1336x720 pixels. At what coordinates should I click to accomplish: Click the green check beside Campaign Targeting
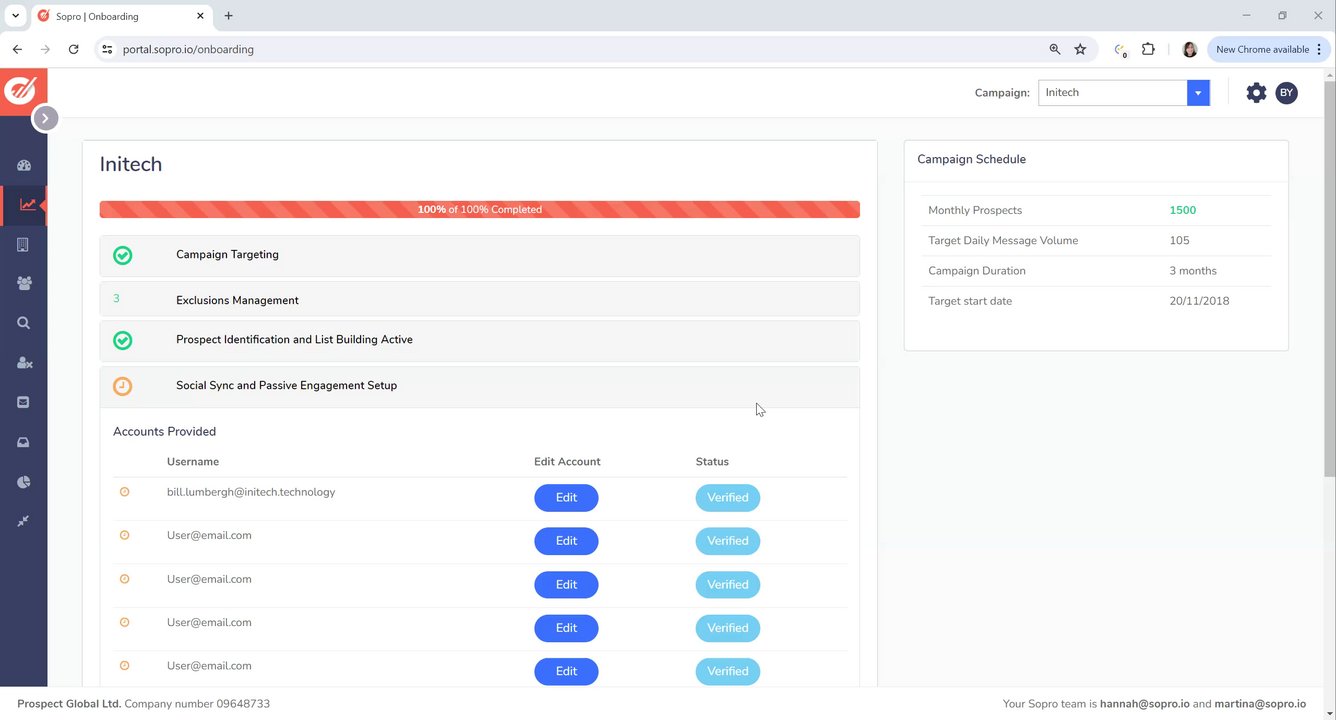click(x=122, y=256)
